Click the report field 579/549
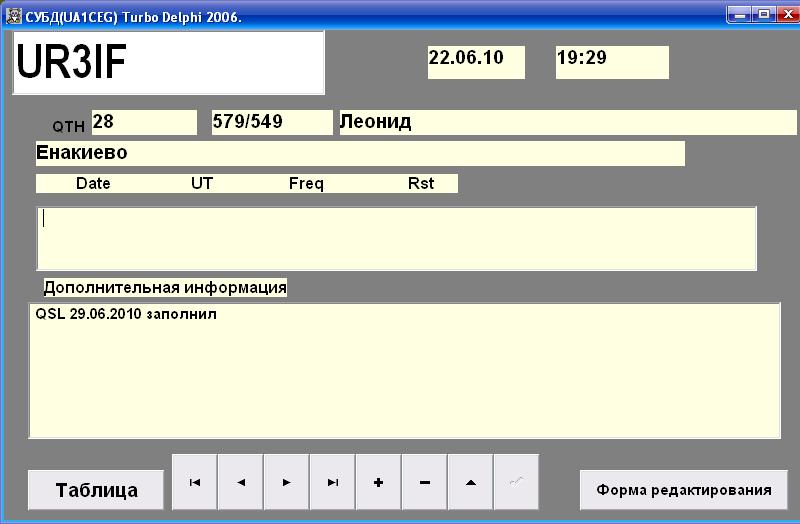Image resolution: width=800 pixels, height=524 pixels. point(272,122)
